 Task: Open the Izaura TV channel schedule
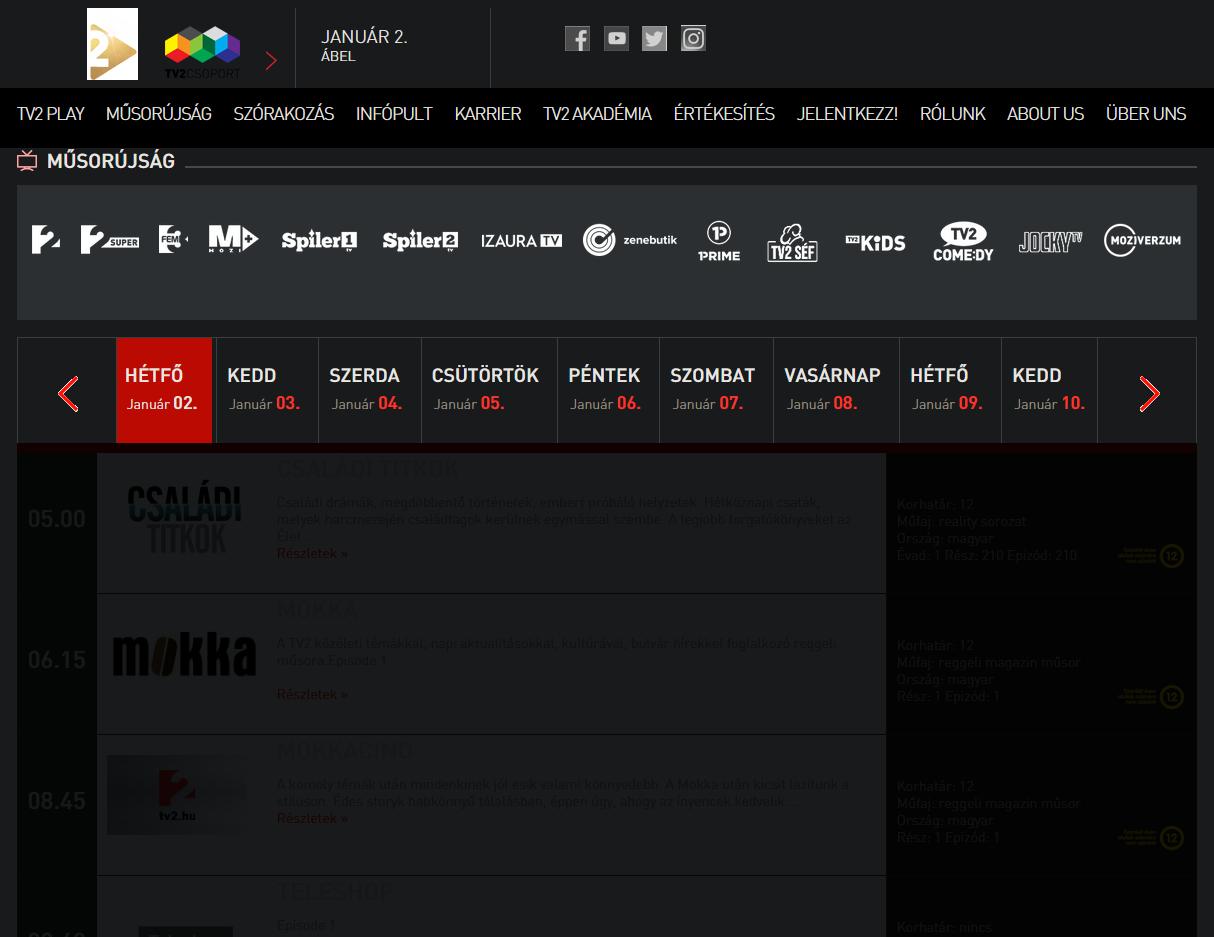(x=521, y=240)
